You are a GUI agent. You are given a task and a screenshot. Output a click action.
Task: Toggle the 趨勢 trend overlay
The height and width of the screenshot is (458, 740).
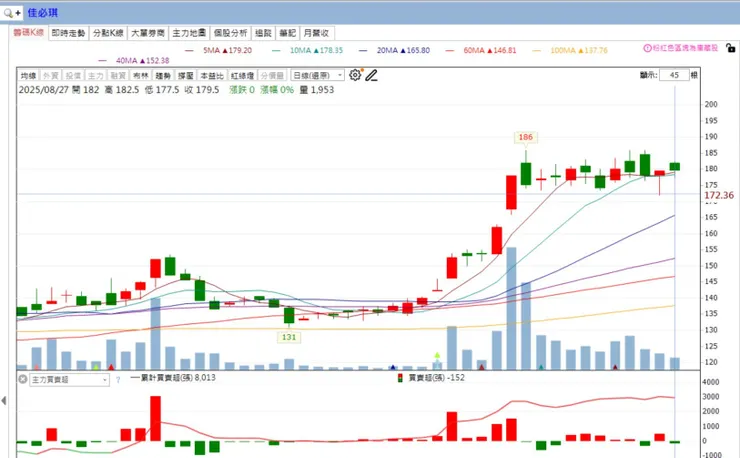coord(163,76)
